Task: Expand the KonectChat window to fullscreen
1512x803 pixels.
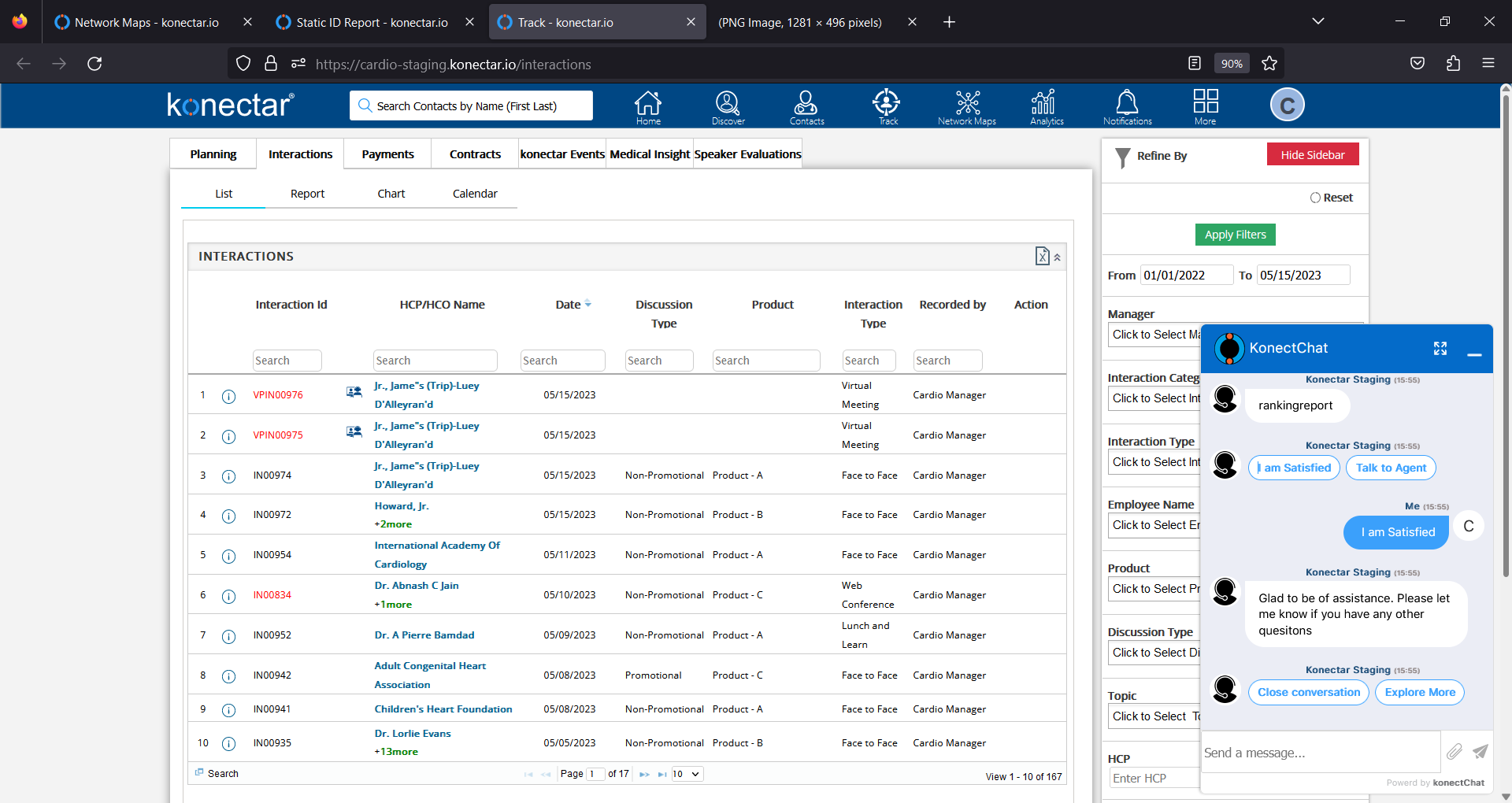Action: point(1440,348)
